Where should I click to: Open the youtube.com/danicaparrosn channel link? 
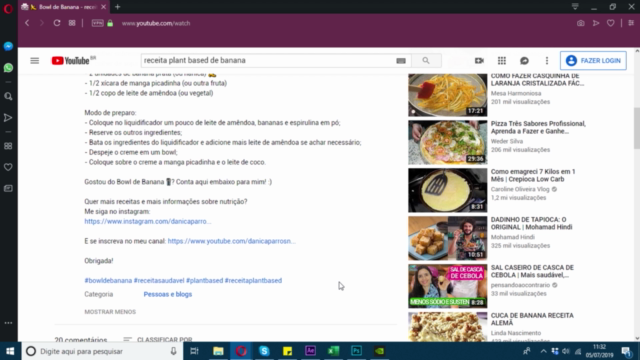click(231, 241)
